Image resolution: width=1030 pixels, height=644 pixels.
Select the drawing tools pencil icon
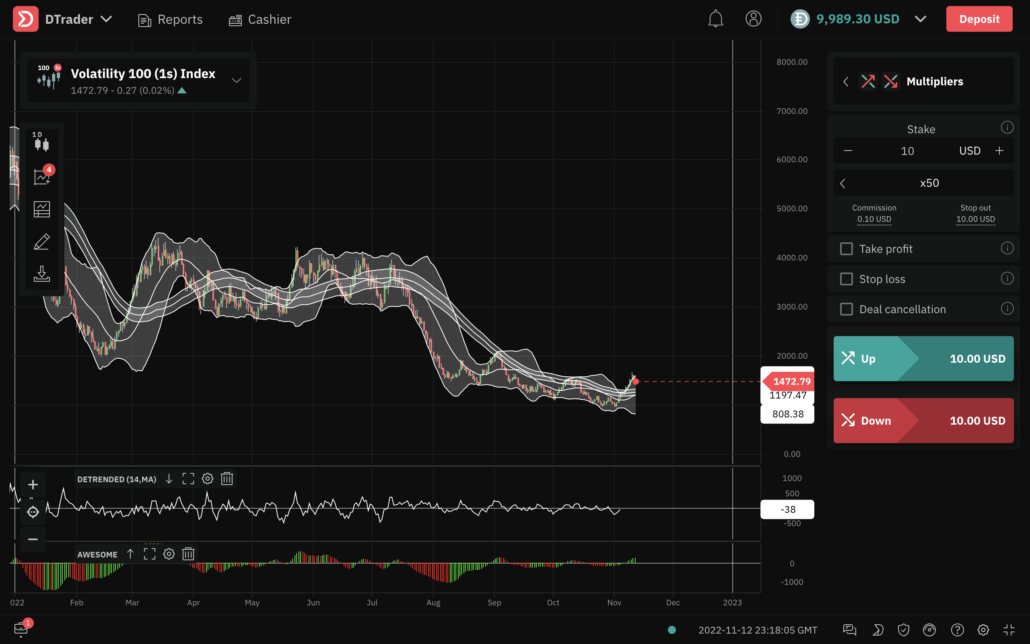[42, 241]
